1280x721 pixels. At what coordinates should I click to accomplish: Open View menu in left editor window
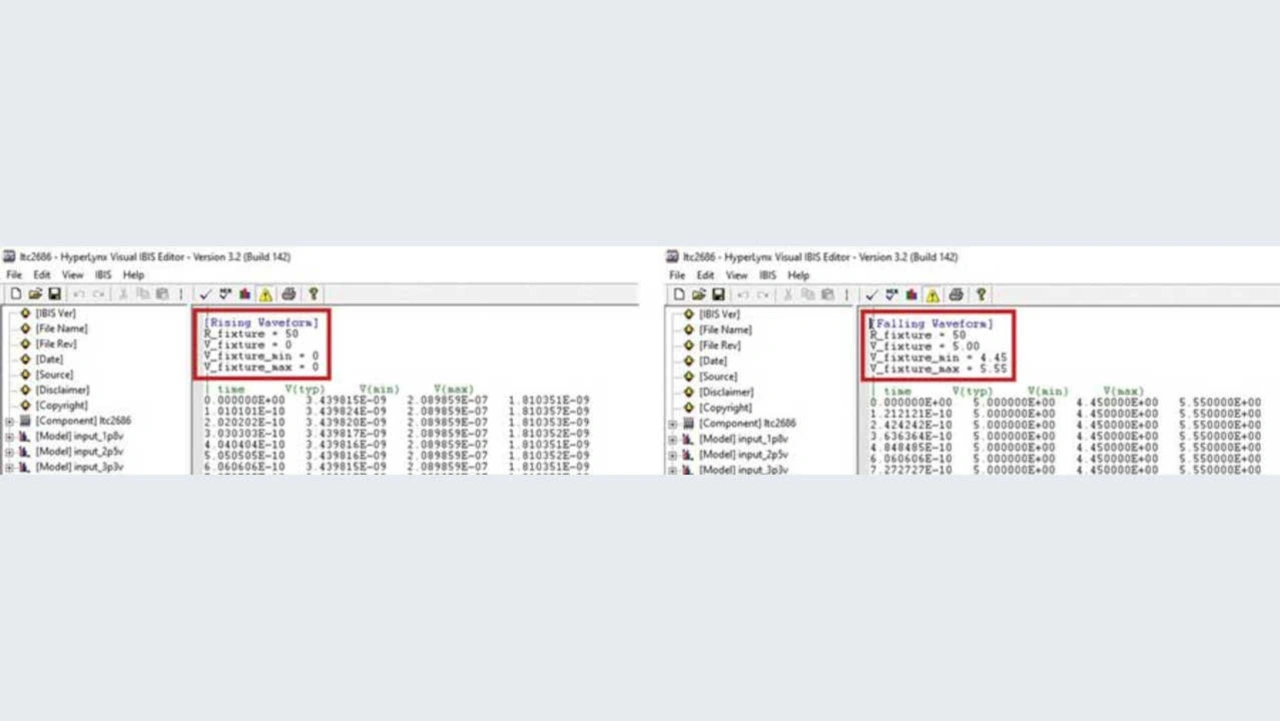click(72, 275)
